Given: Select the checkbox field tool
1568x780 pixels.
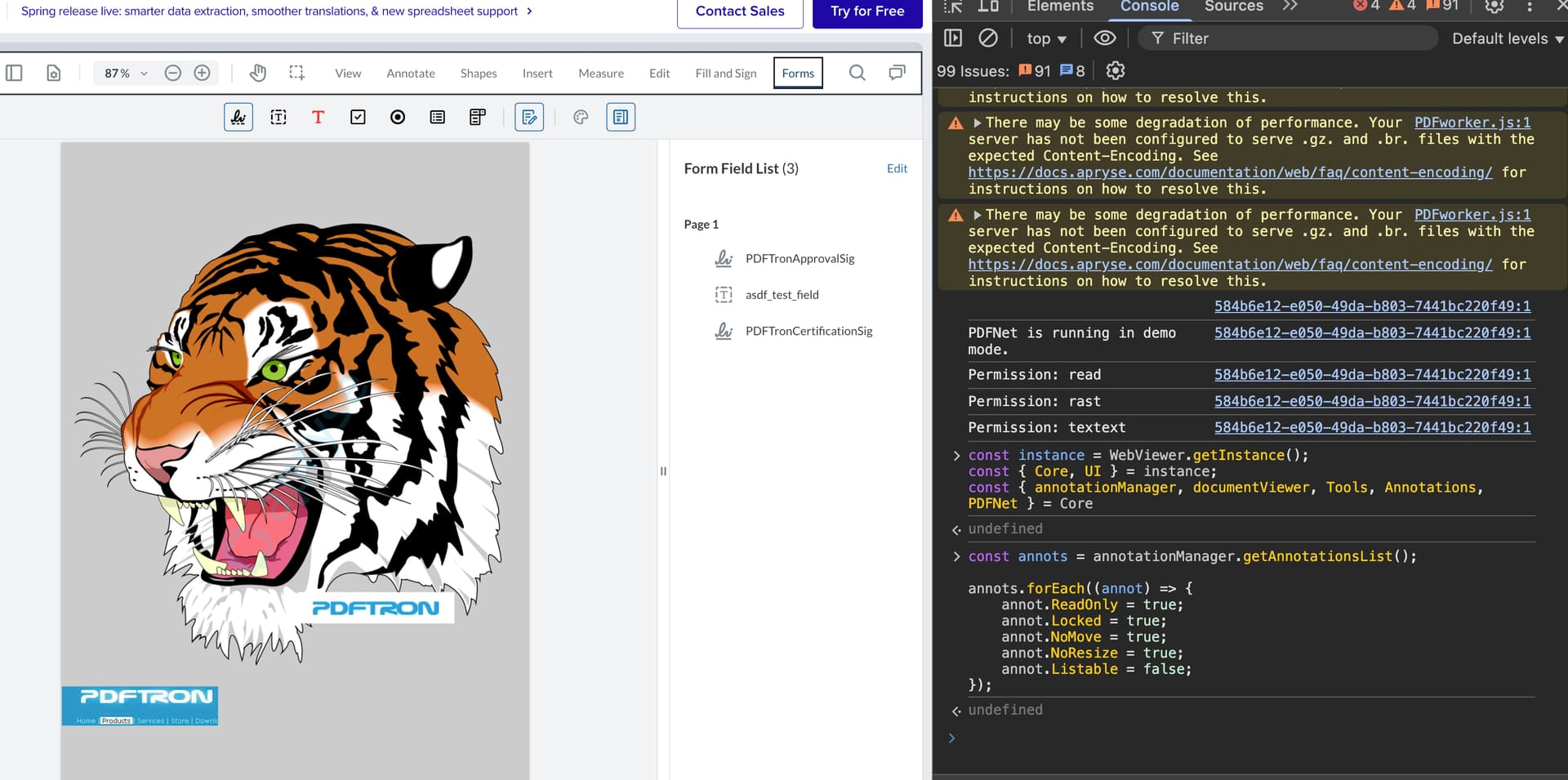Looking at the screenshot, I should (x=358, y=117).
